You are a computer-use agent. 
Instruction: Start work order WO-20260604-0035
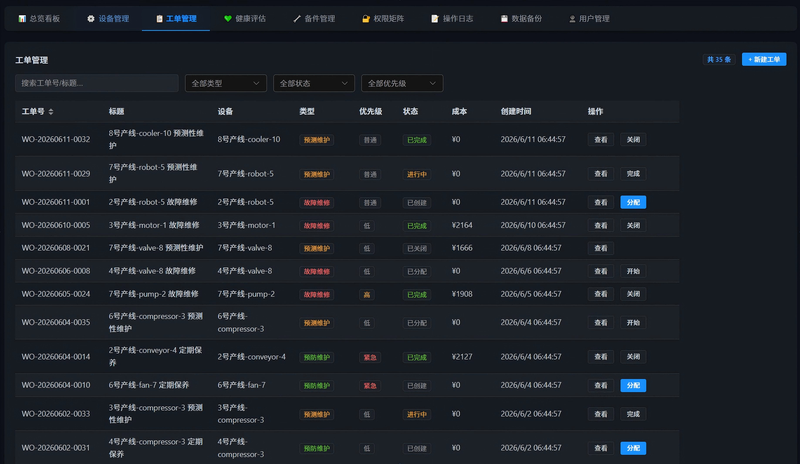pyautogui.click(x=633, y=323)
